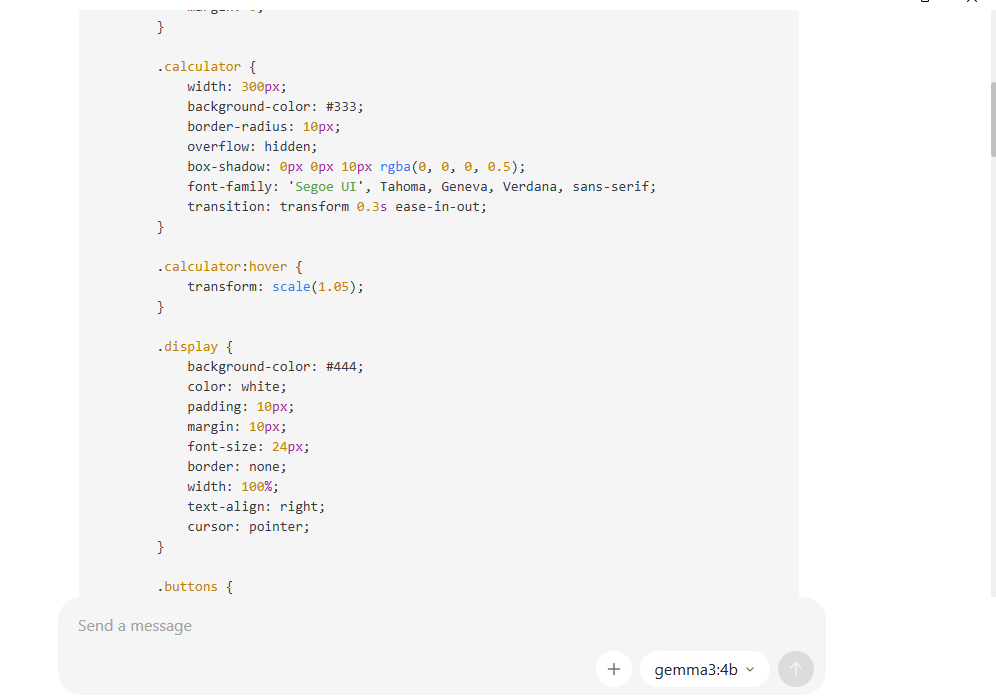This screenshot has width=996, height=699.
Task: Click the transform: scale(1.05) line
Action: click(275, 287)
